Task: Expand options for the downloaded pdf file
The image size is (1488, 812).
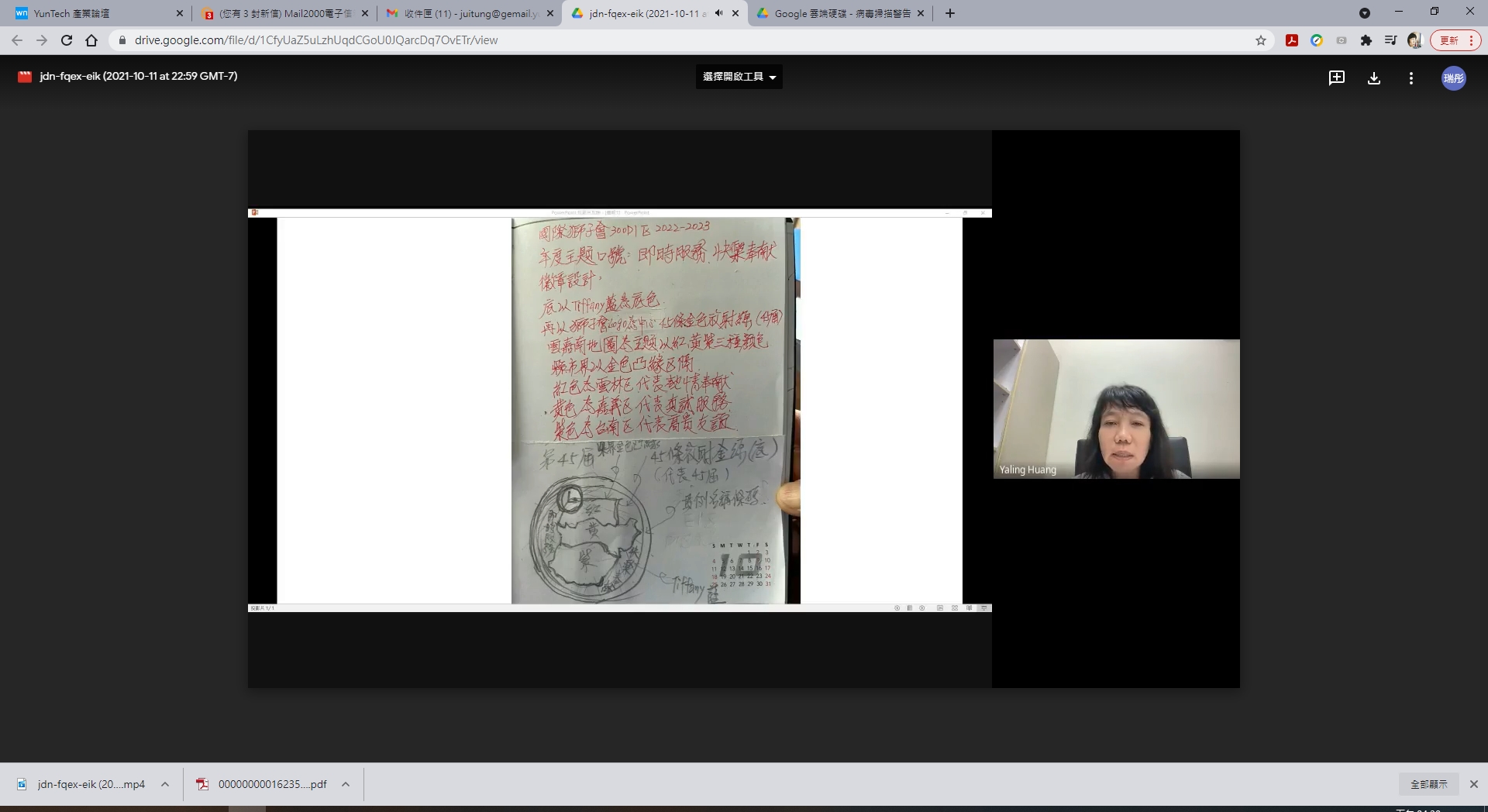Action: [346, 784]
